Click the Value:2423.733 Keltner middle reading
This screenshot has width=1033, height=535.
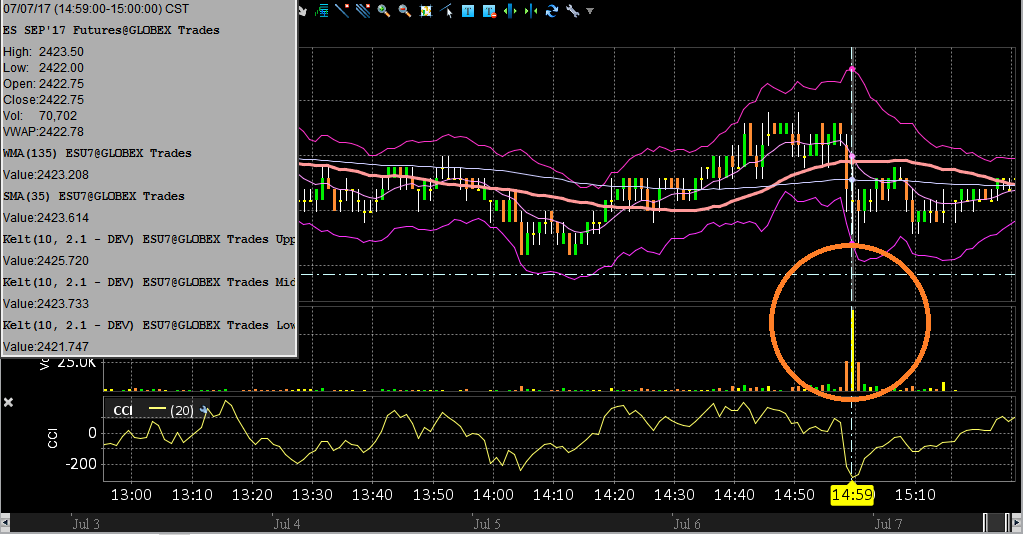point(45,304)
